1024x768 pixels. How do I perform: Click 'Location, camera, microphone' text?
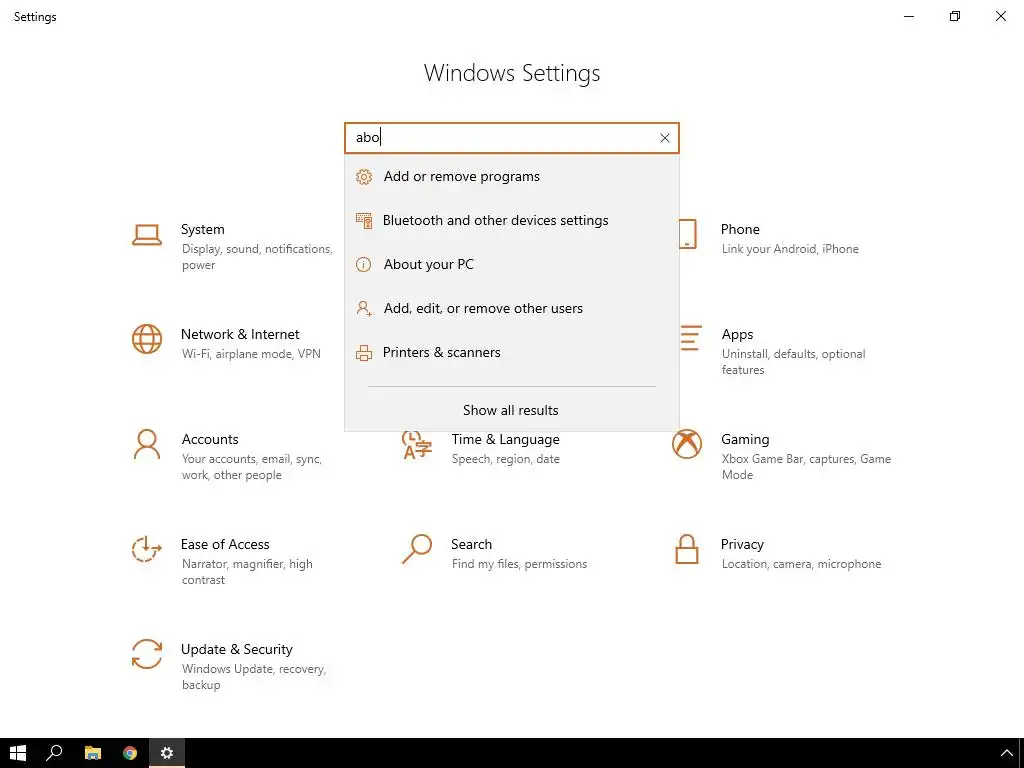click(x=801, y=564)
